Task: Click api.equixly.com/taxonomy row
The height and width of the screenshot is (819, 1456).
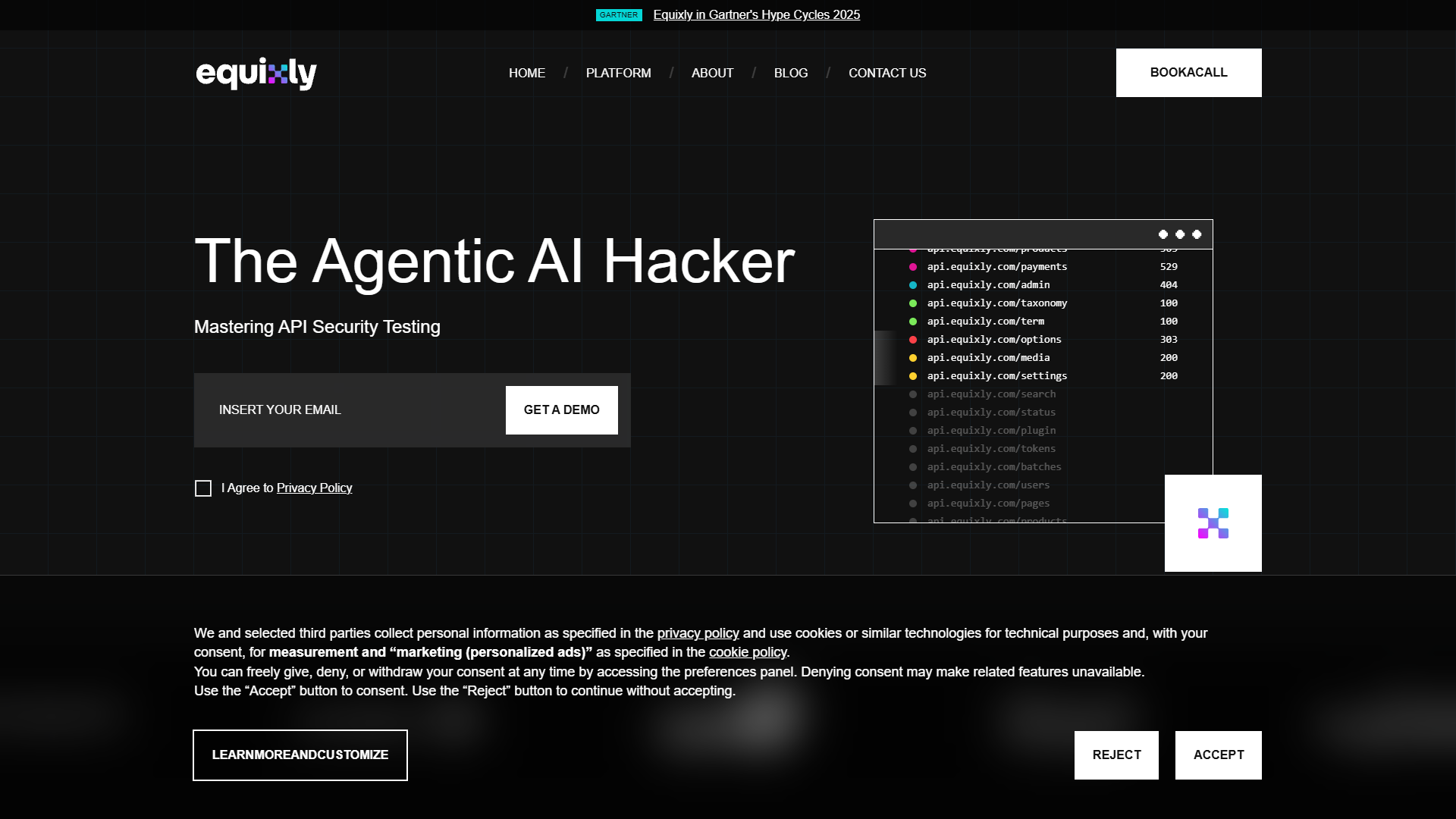Action: pos(1043,303)
